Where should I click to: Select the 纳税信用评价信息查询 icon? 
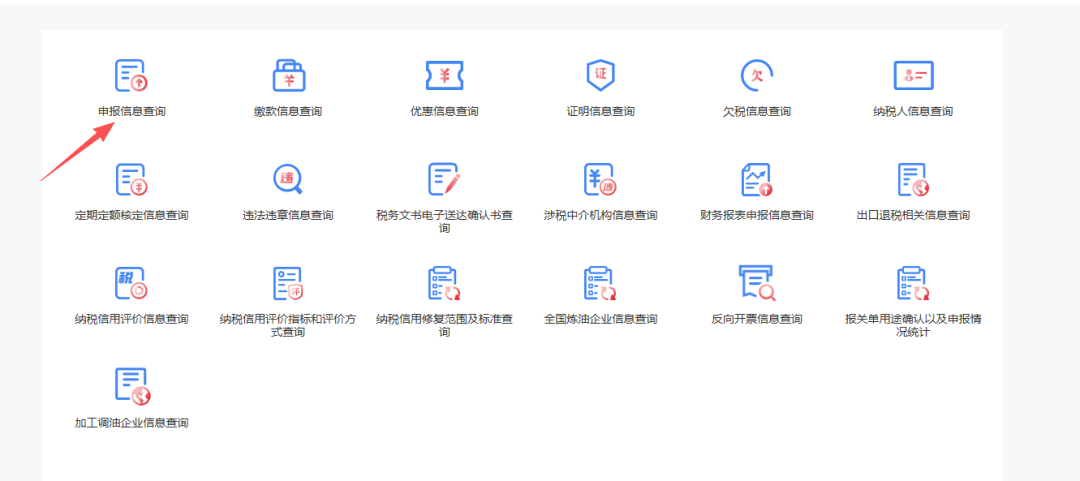[x=131, y=284]
